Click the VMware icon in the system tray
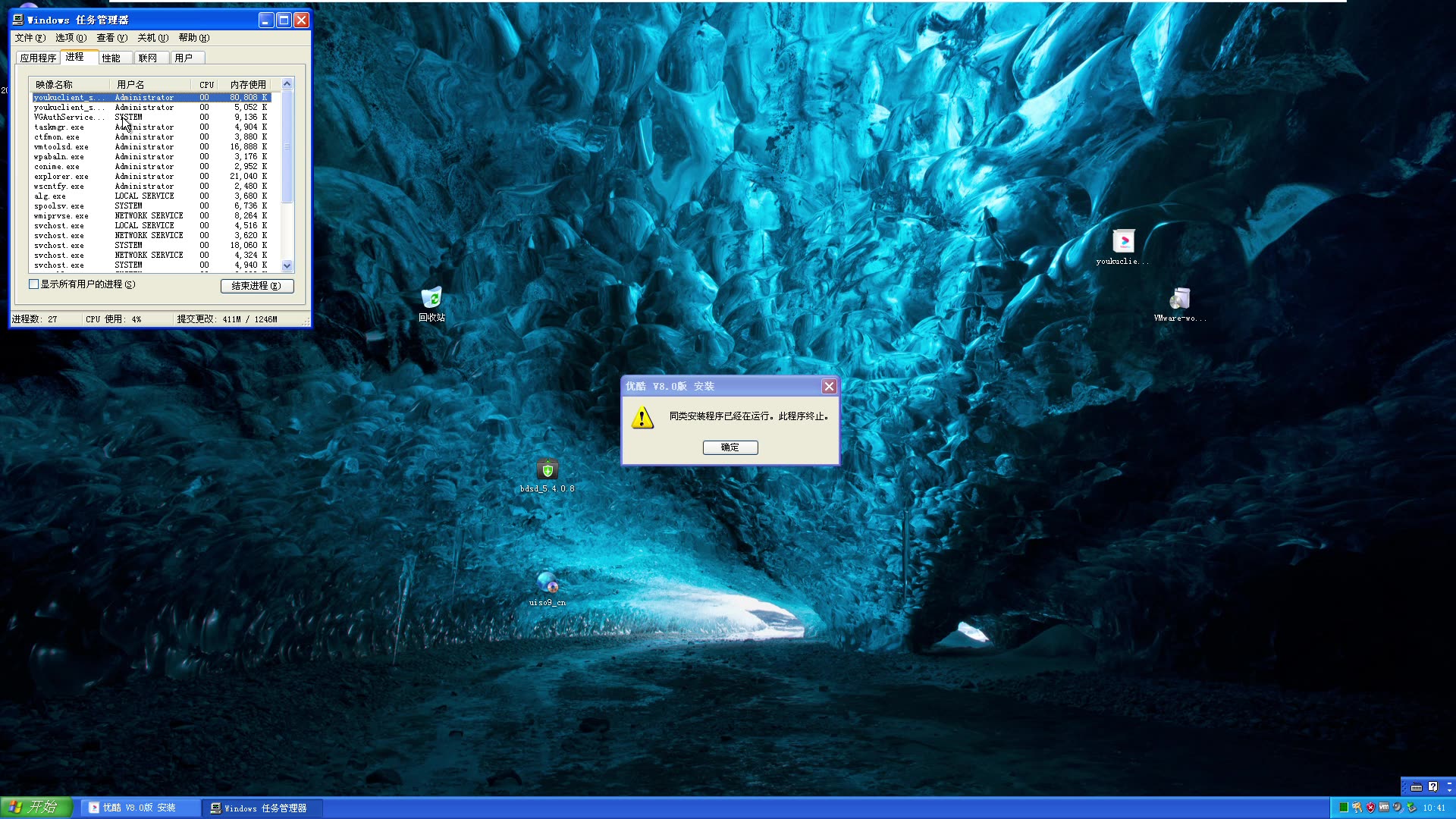 click(x=1384, y=807)
